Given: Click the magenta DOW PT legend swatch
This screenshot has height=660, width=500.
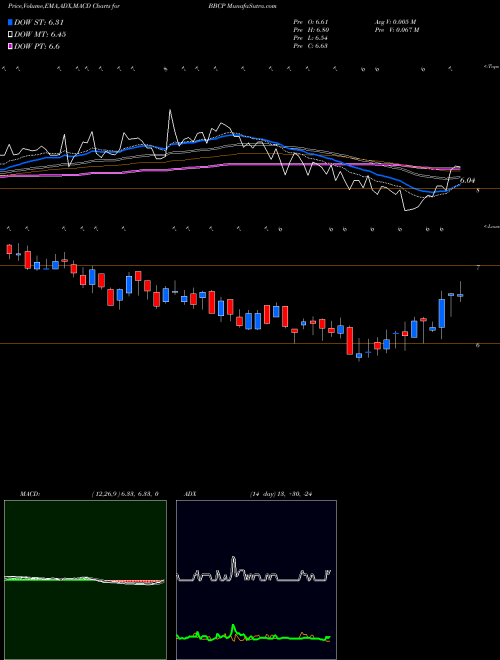Looking at the screenshot, I should click(x=10, y=46).
